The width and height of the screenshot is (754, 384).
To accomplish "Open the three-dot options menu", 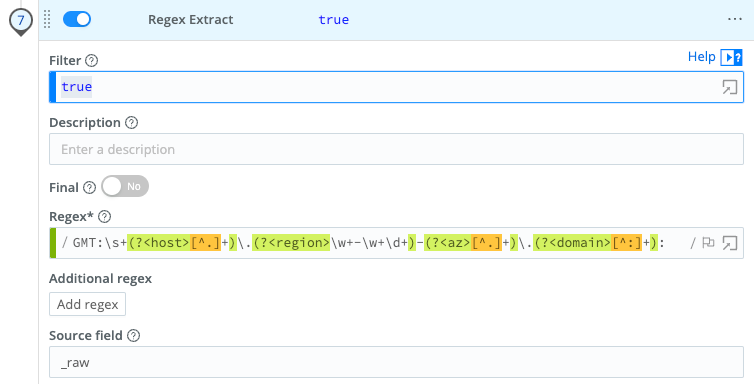I will pyautogui.click(x=735, y=19).
